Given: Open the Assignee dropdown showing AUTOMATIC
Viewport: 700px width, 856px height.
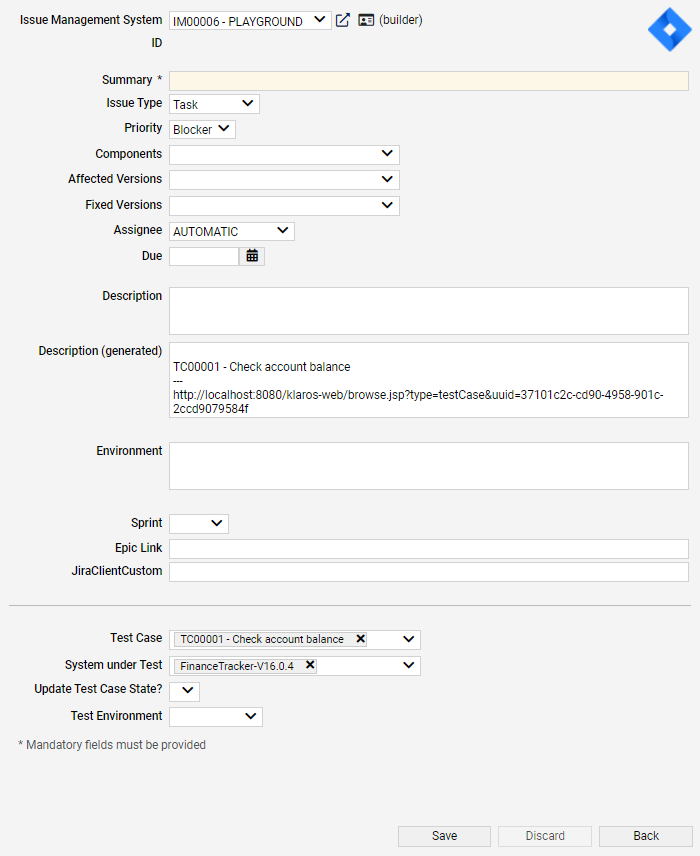Looking at the screenshot, I should (231, 230).
